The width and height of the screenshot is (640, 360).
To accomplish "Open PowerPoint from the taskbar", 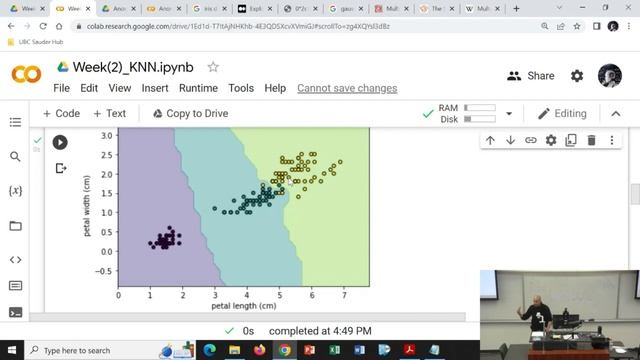I will tap(309, 350).
